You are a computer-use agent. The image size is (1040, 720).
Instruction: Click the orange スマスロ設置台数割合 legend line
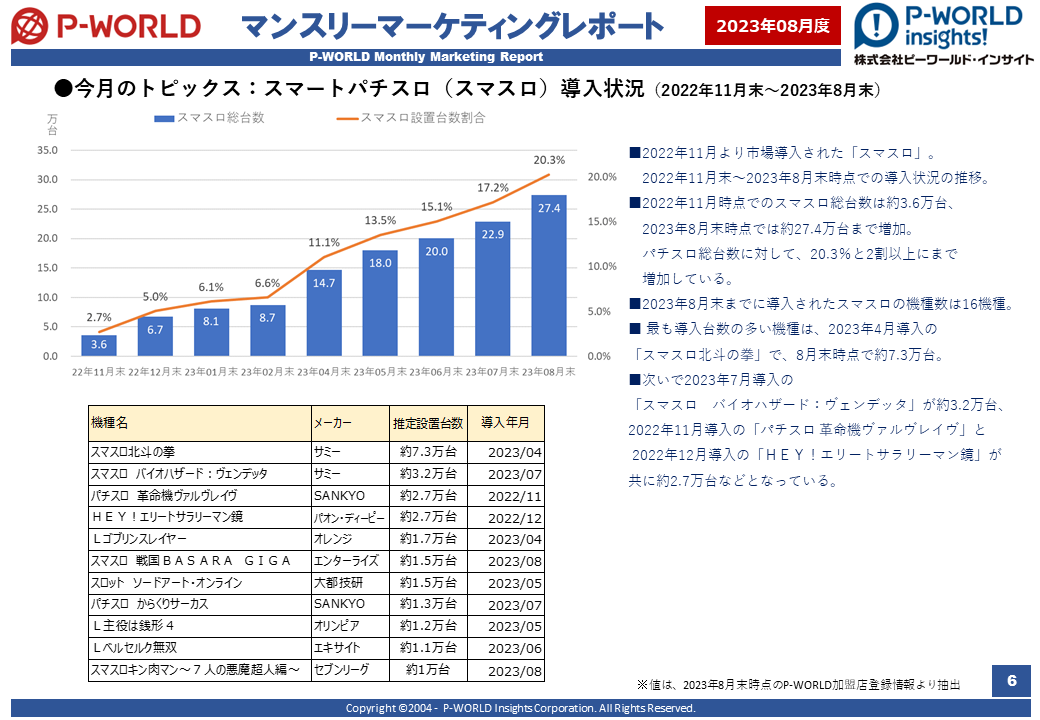pos(348,119)
